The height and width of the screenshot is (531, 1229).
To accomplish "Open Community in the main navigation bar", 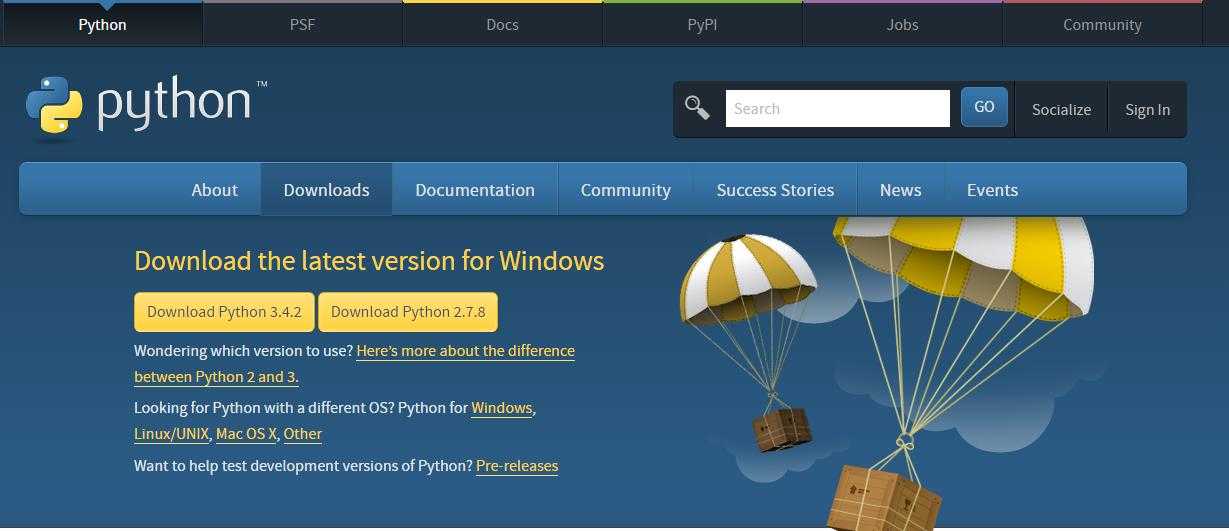I will click(626, 189).
